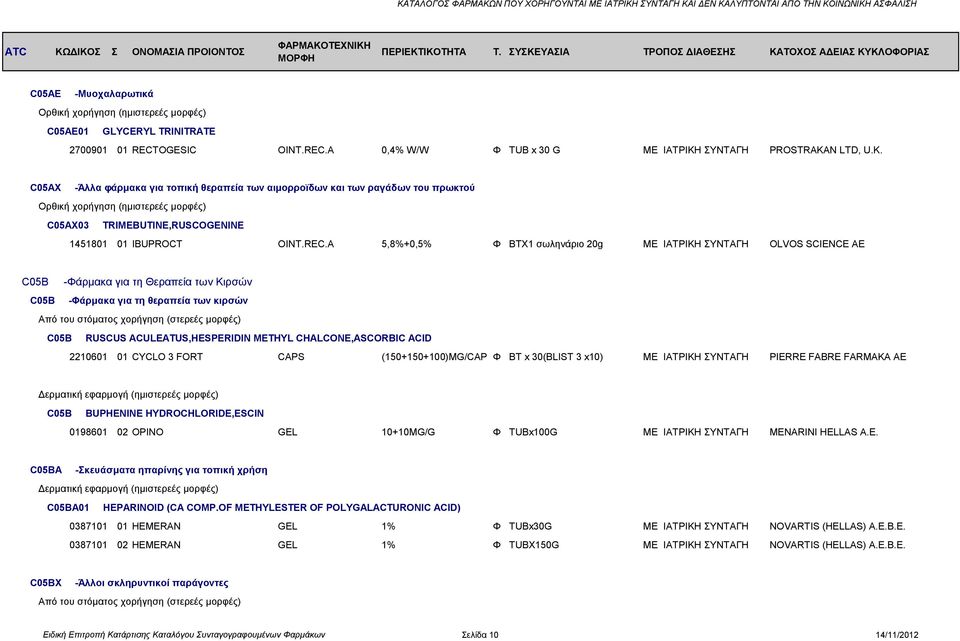Select the packaging "BT x 30(BLIST 3 x10)"
This screenshot has height=641, width=960.
(x=555, y=357)
